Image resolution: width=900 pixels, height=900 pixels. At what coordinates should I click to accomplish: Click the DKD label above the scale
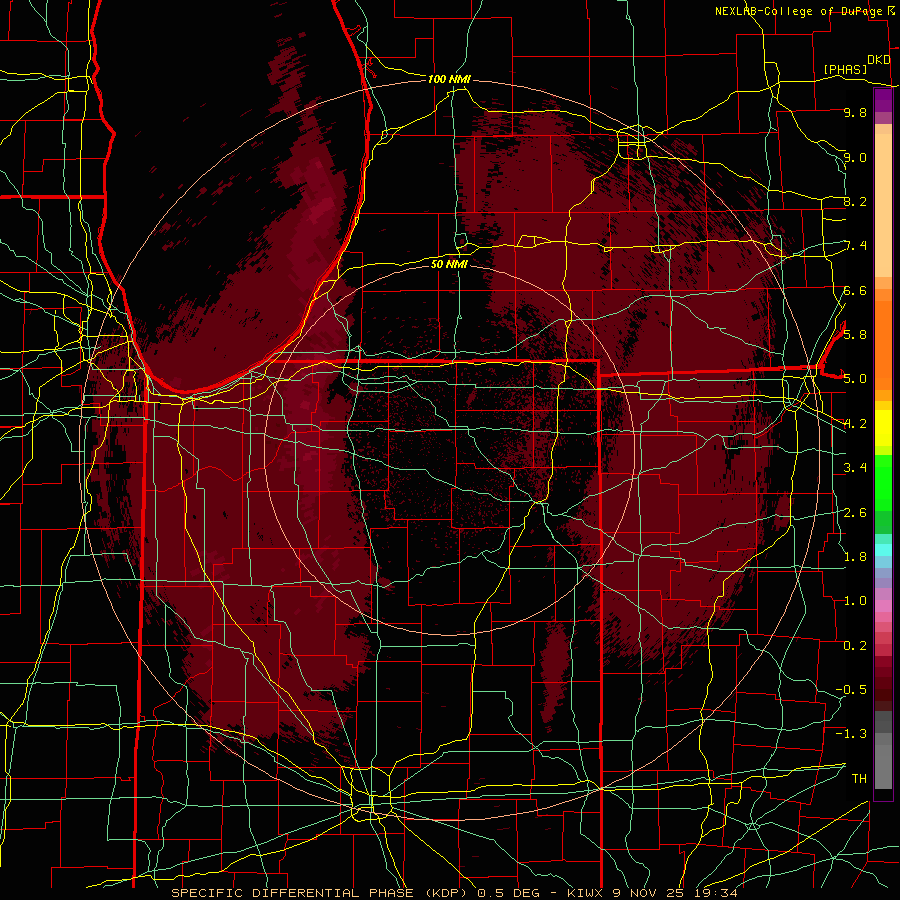[878, 60]
